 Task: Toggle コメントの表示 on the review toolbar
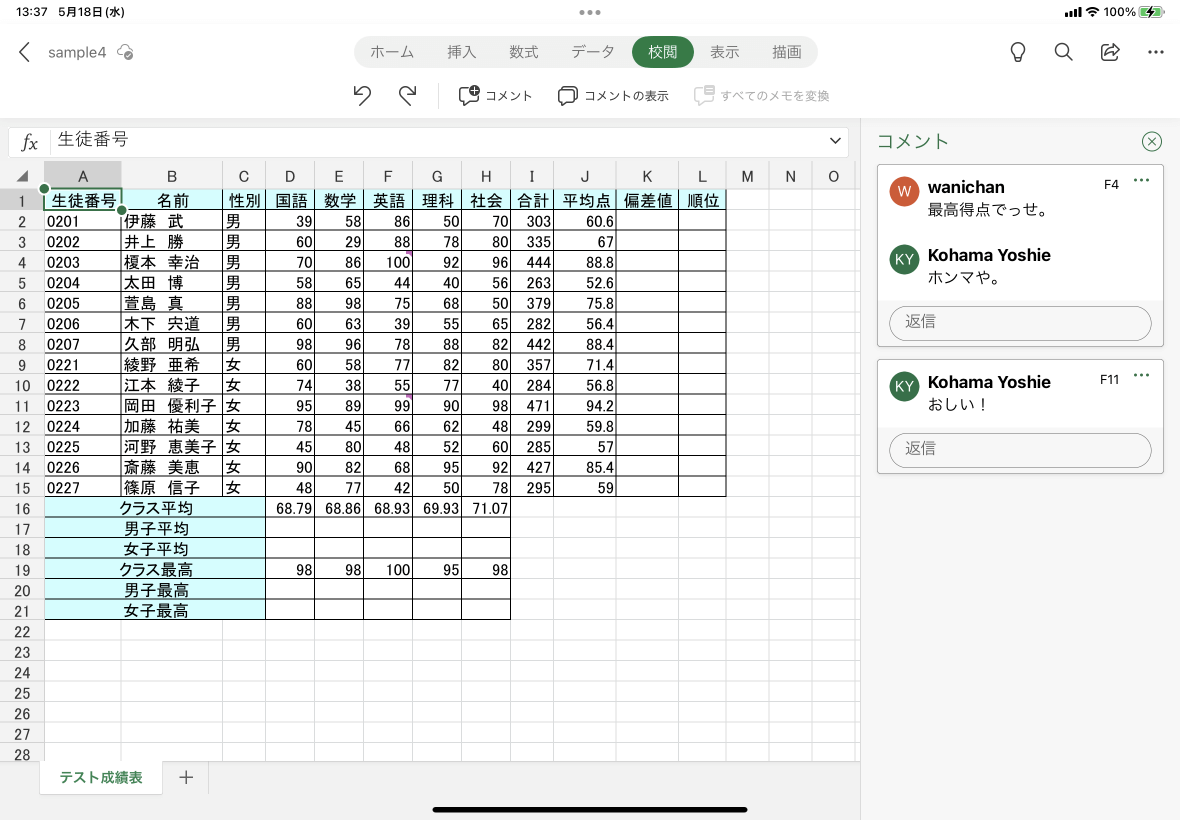pyautogui.click(x=612, y=95)
